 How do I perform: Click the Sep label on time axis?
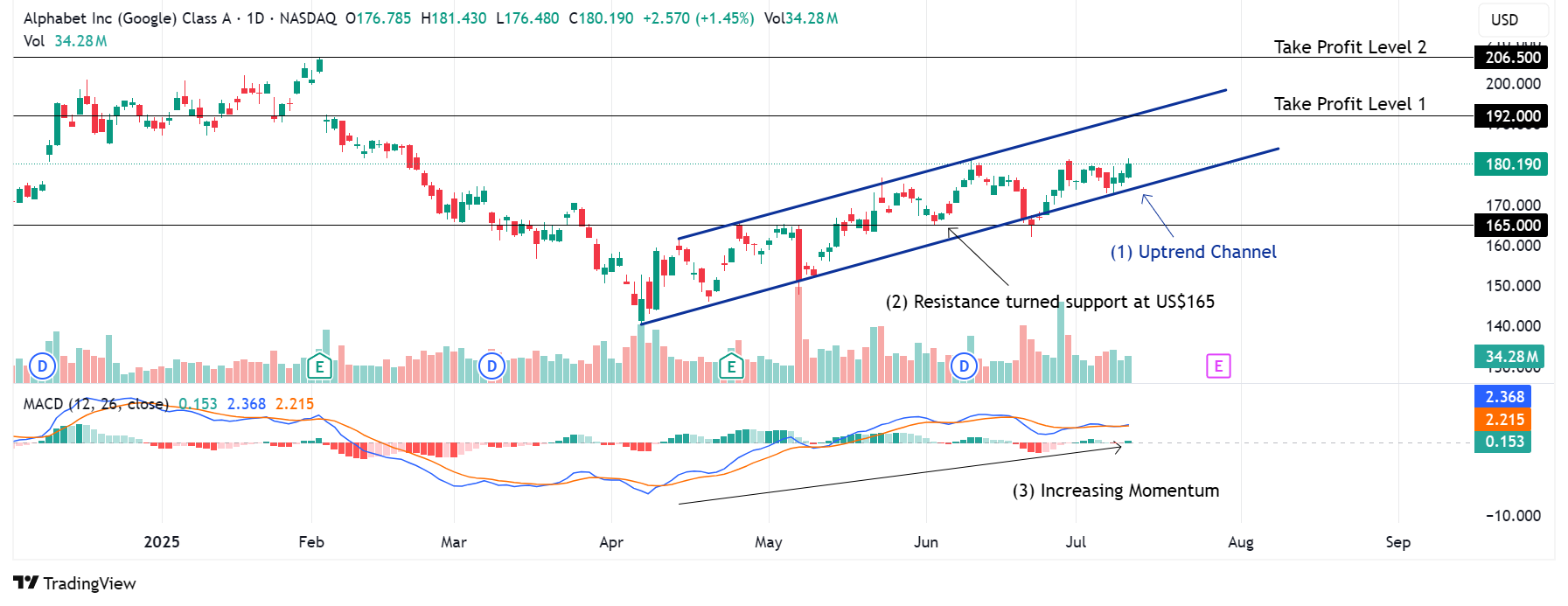(1398, 542)
